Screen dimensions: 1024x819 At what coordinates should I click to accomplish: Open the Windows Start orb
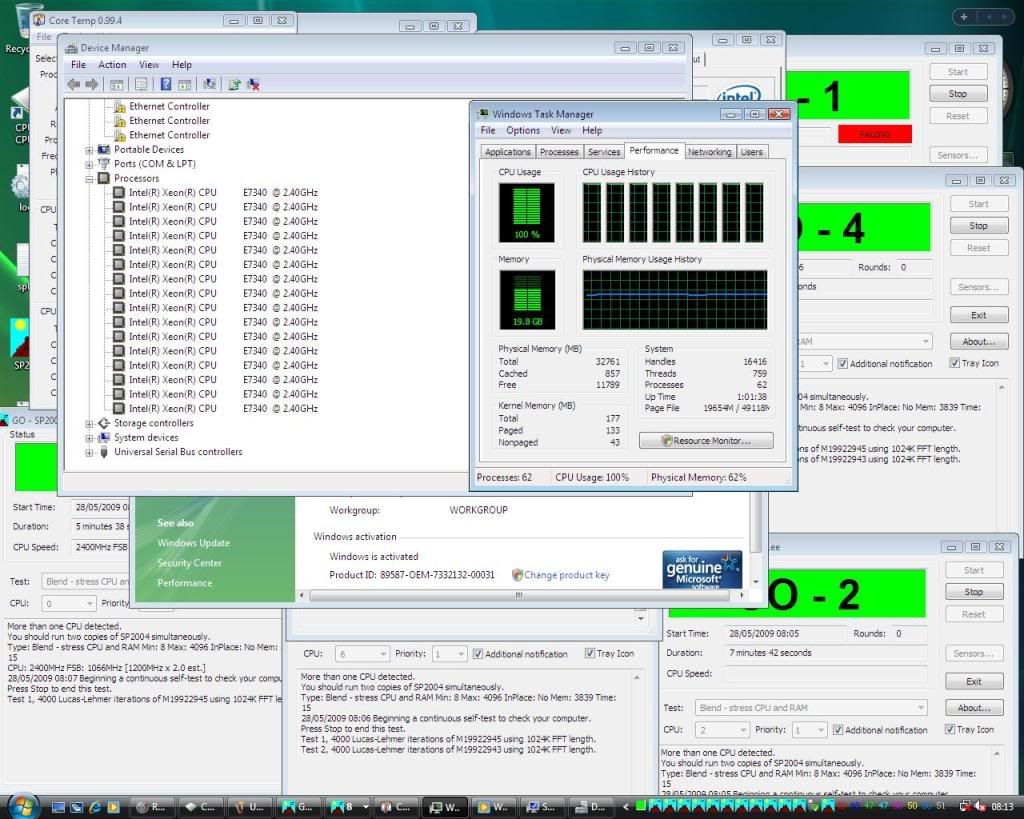click(x=23, y=806)
